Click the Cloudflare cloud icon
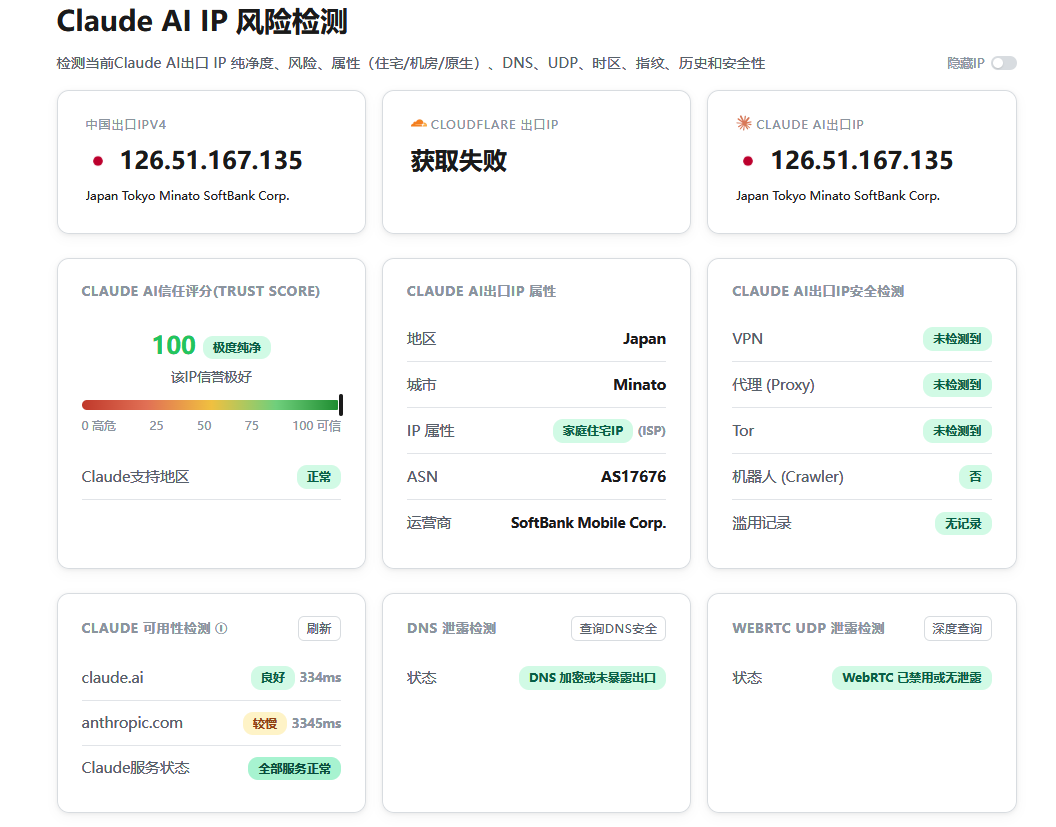This screenshot has height=827, width=1056. point(418,124)
